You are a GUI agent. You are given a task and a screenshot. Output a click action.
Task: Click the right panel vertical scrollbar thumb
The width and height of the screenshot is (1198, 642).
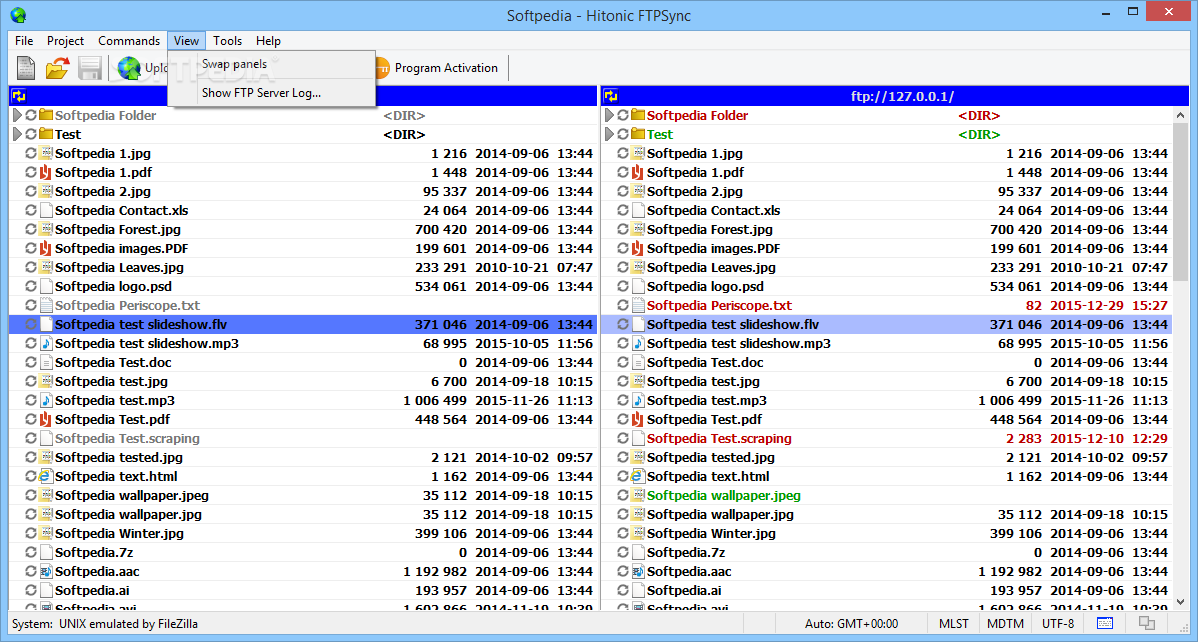(x=1180, y=203)
